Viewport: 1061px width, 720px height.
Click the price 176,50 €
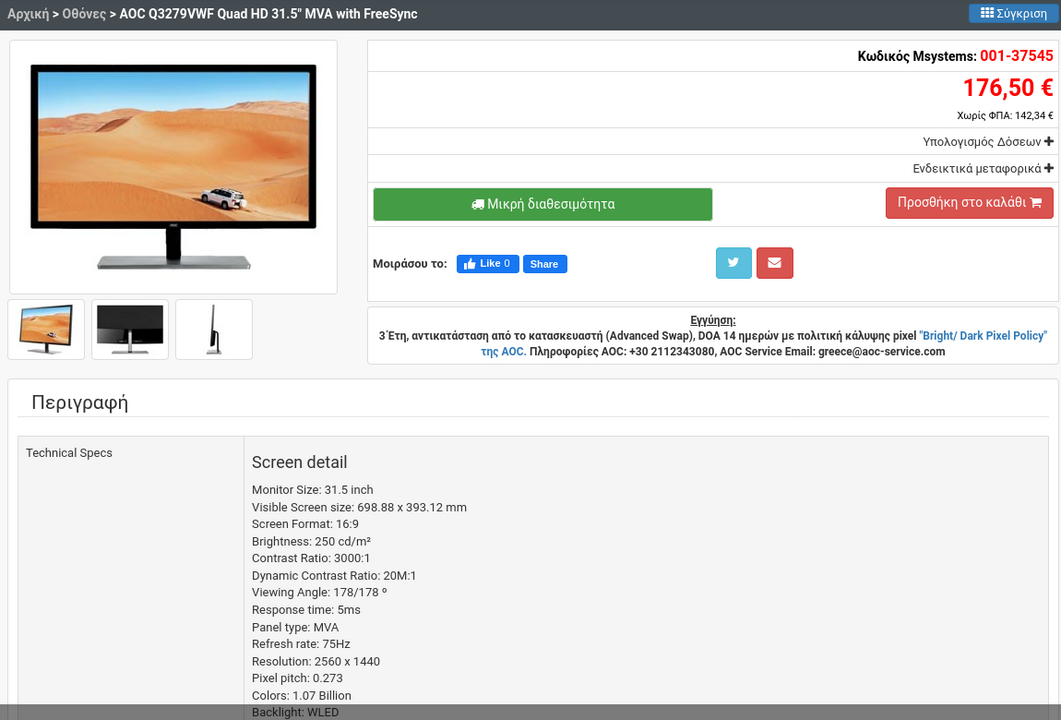coord(1008,88)
